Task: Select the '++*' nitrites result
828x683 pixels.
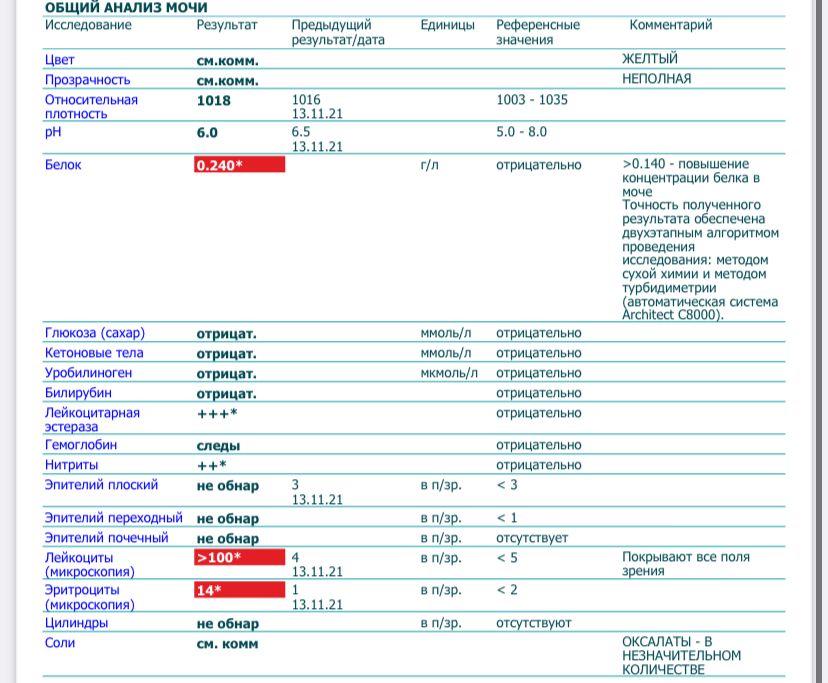Action: point(211,465)
